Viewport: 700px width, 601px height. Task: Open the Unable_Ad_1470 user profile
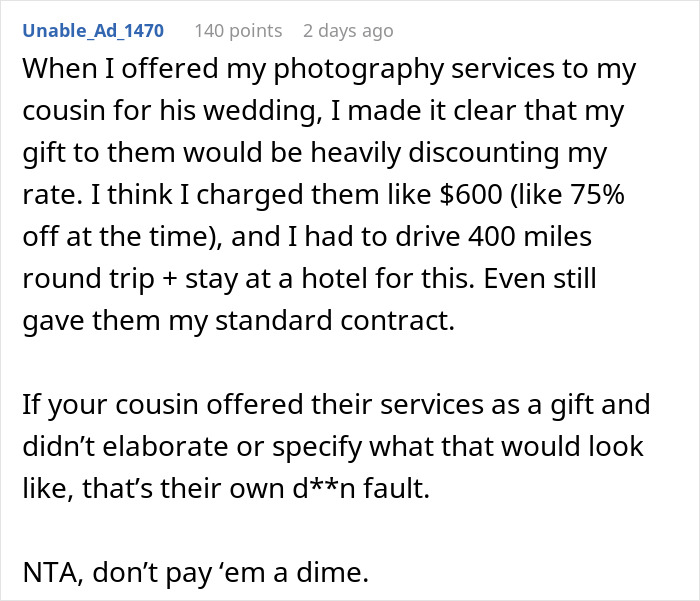[93, 31]
